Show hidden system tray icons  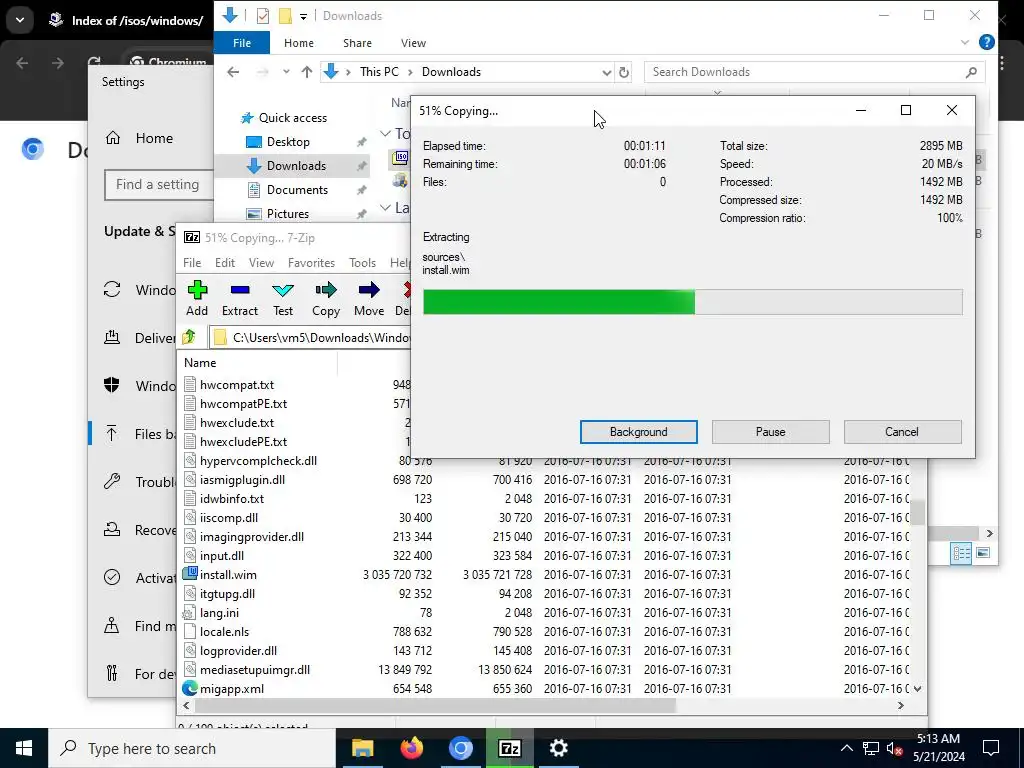point(846,748)
